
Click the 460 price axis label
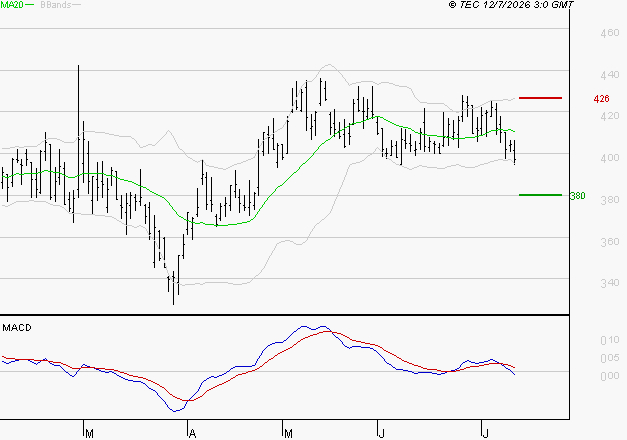pyautogui.click(x=610, y=33)
